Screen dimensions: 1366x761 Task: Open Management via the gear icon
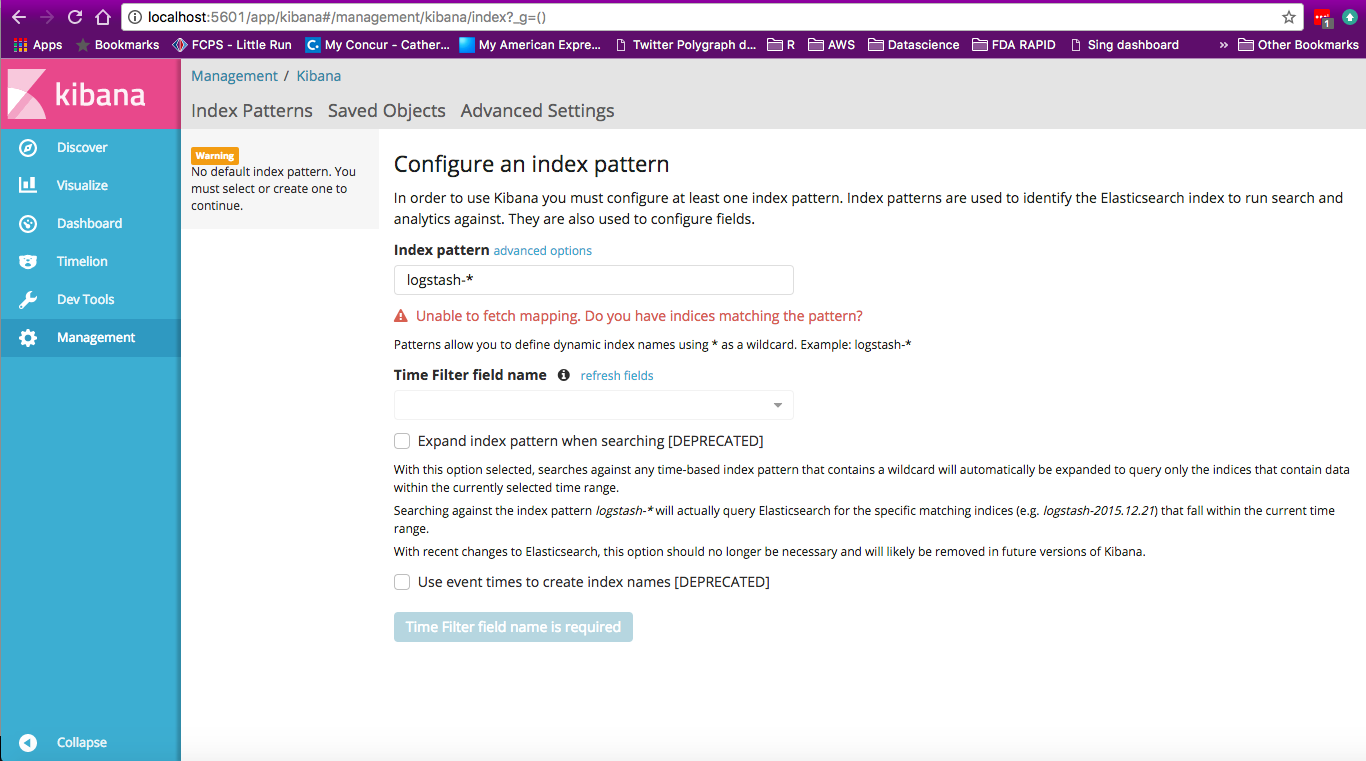28,338
